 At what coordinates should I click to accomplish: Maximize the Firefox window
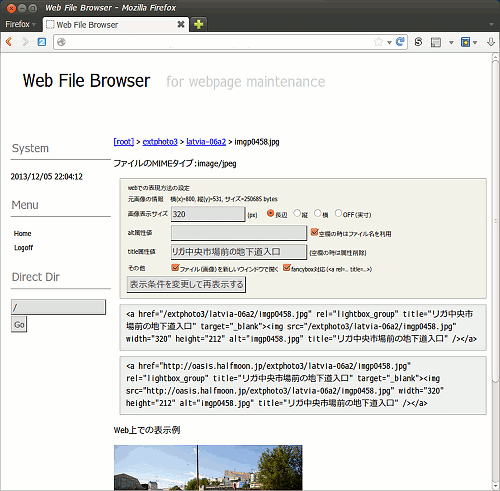coord(33,8)
